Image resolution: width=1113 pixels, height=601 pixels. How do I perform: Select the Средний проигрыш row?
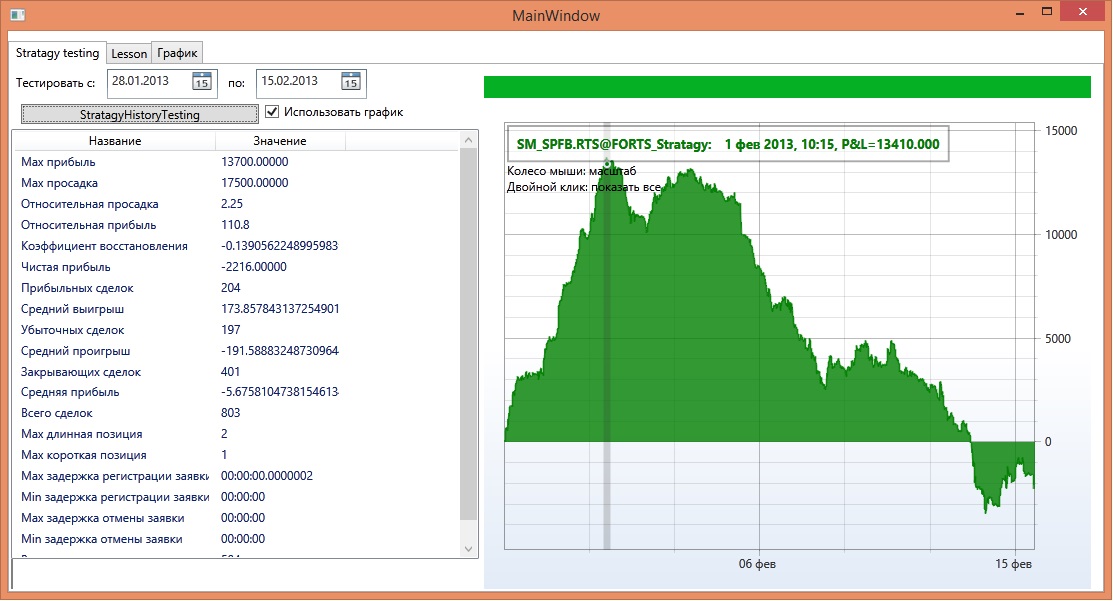(236, 351)
